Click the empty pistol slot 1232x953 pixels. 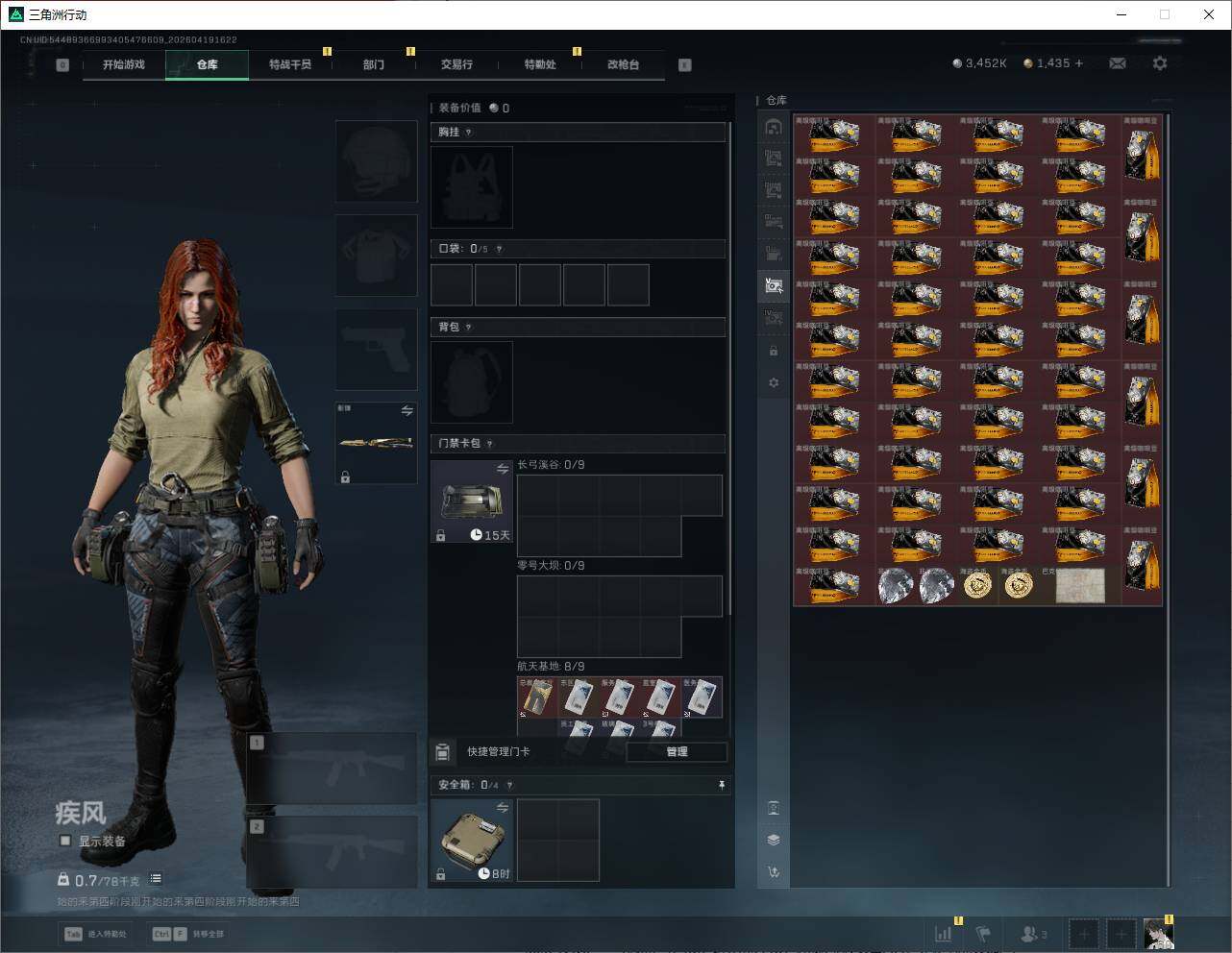pos(376,350)
